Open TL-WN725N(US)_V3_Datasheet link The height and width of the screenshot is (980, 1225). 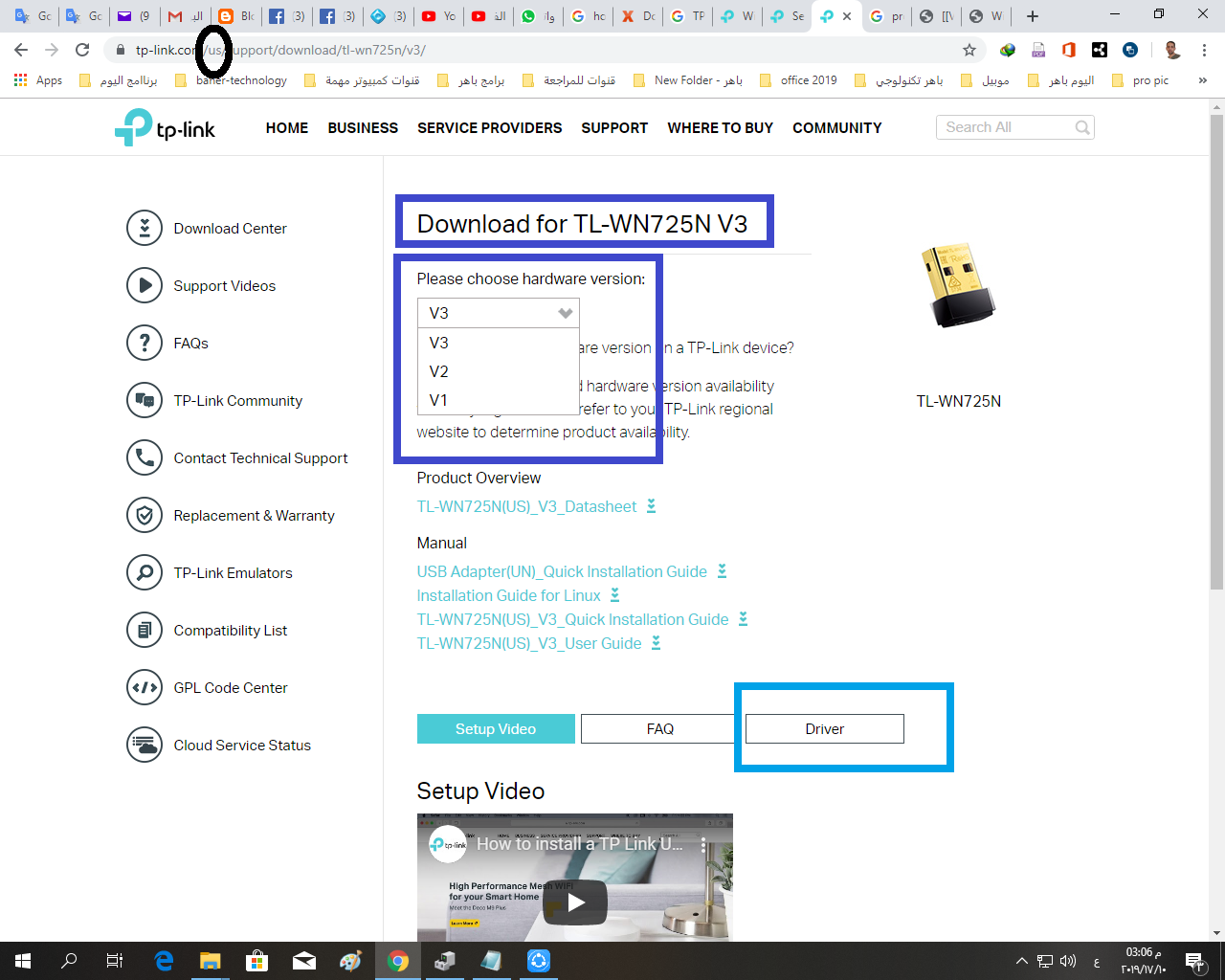527,506
